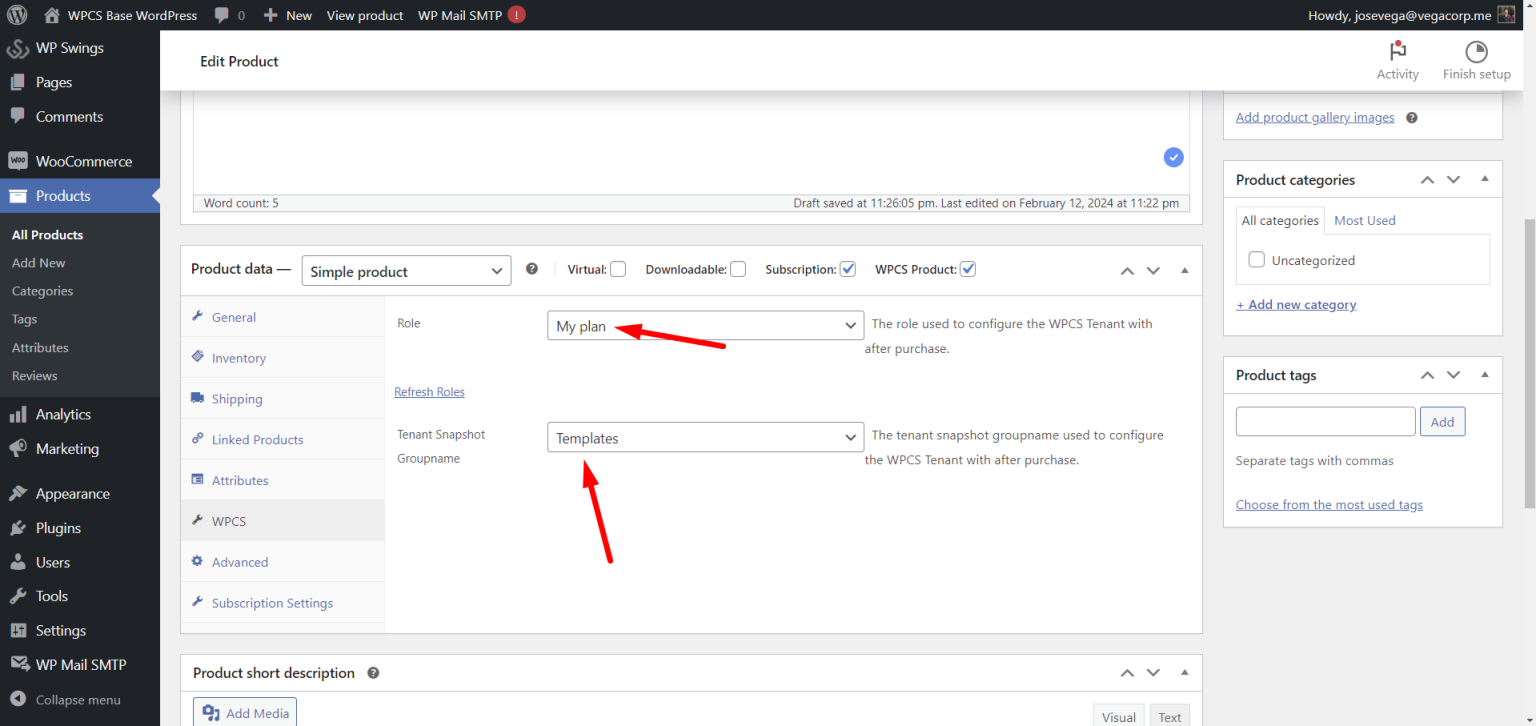Open the Role dropdown showing My plan
Screen dimensions: 1536x726
coord(705,325)
